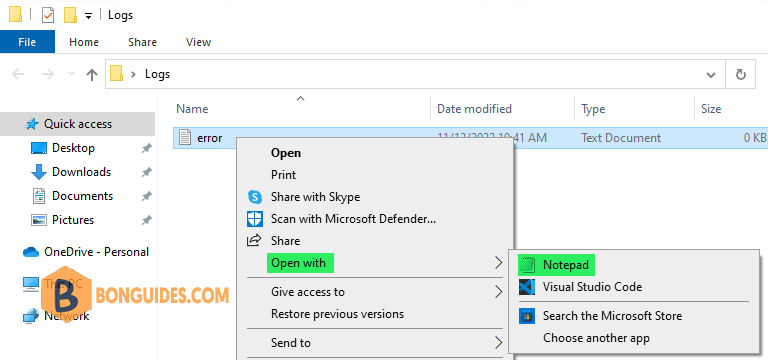Image resolution: width=768 pixels, height=360 pixels.
Task: Select Quick access in navigation pane
Action: click(77, 124)
